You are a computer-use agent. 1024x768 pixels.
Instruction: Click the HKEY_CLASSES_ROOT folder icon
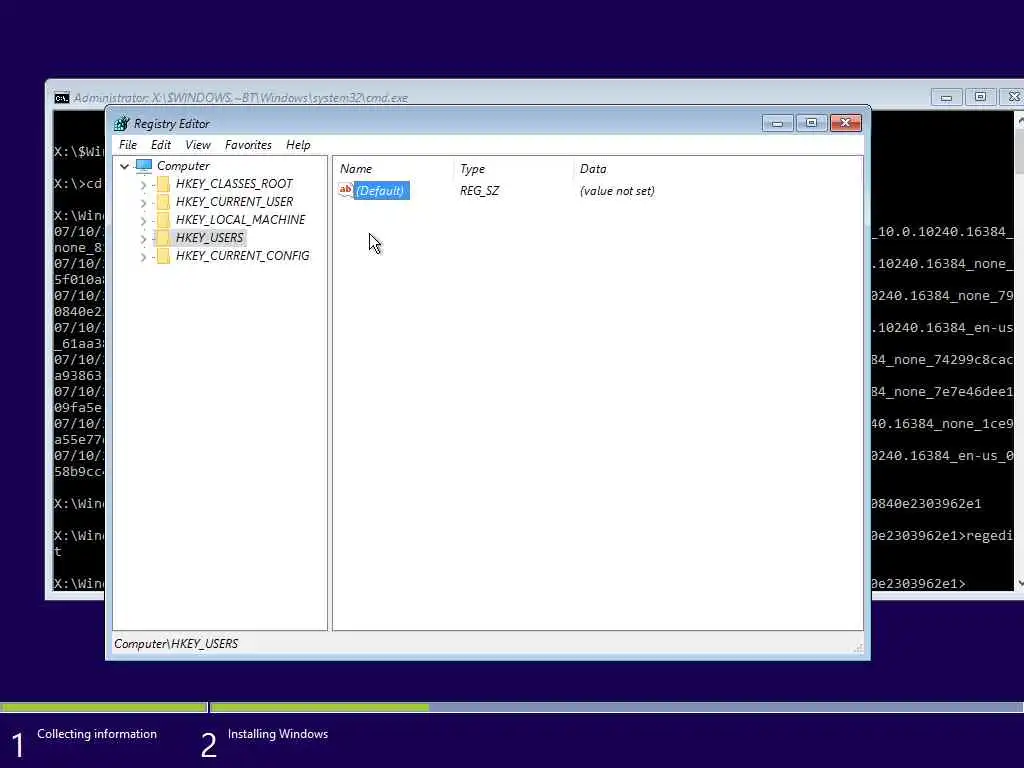tap(163, 184)
